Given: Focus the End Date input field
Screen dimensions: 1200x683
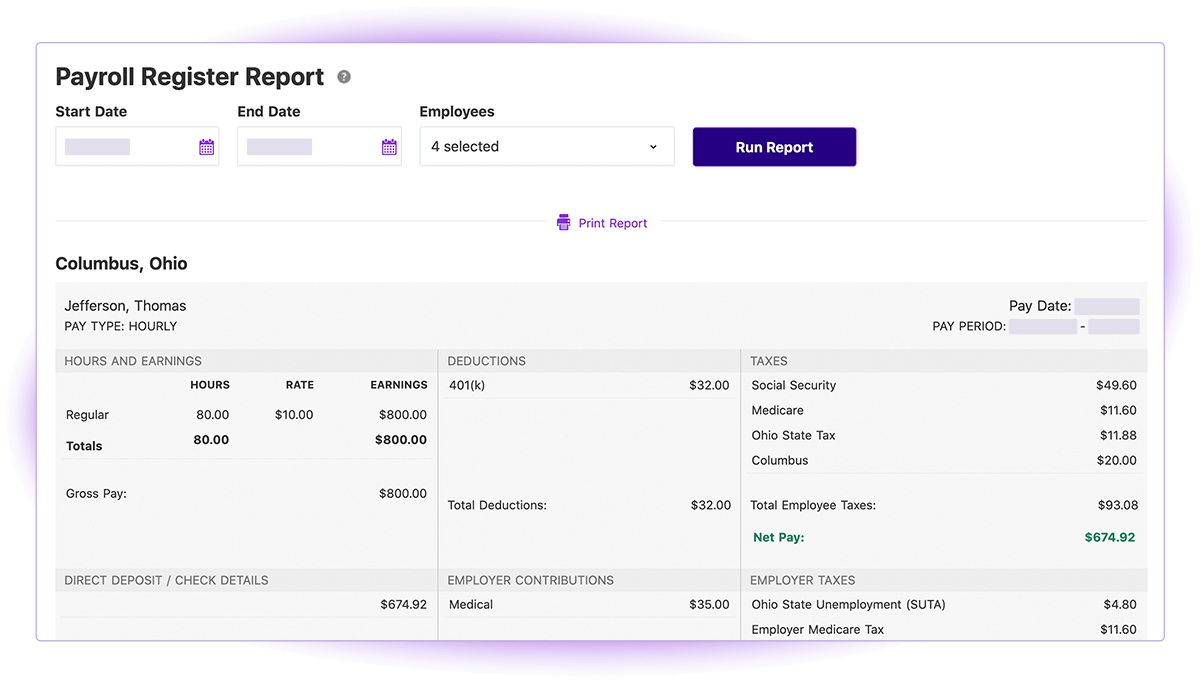Looking at the screenshot, I should point(319,146).
